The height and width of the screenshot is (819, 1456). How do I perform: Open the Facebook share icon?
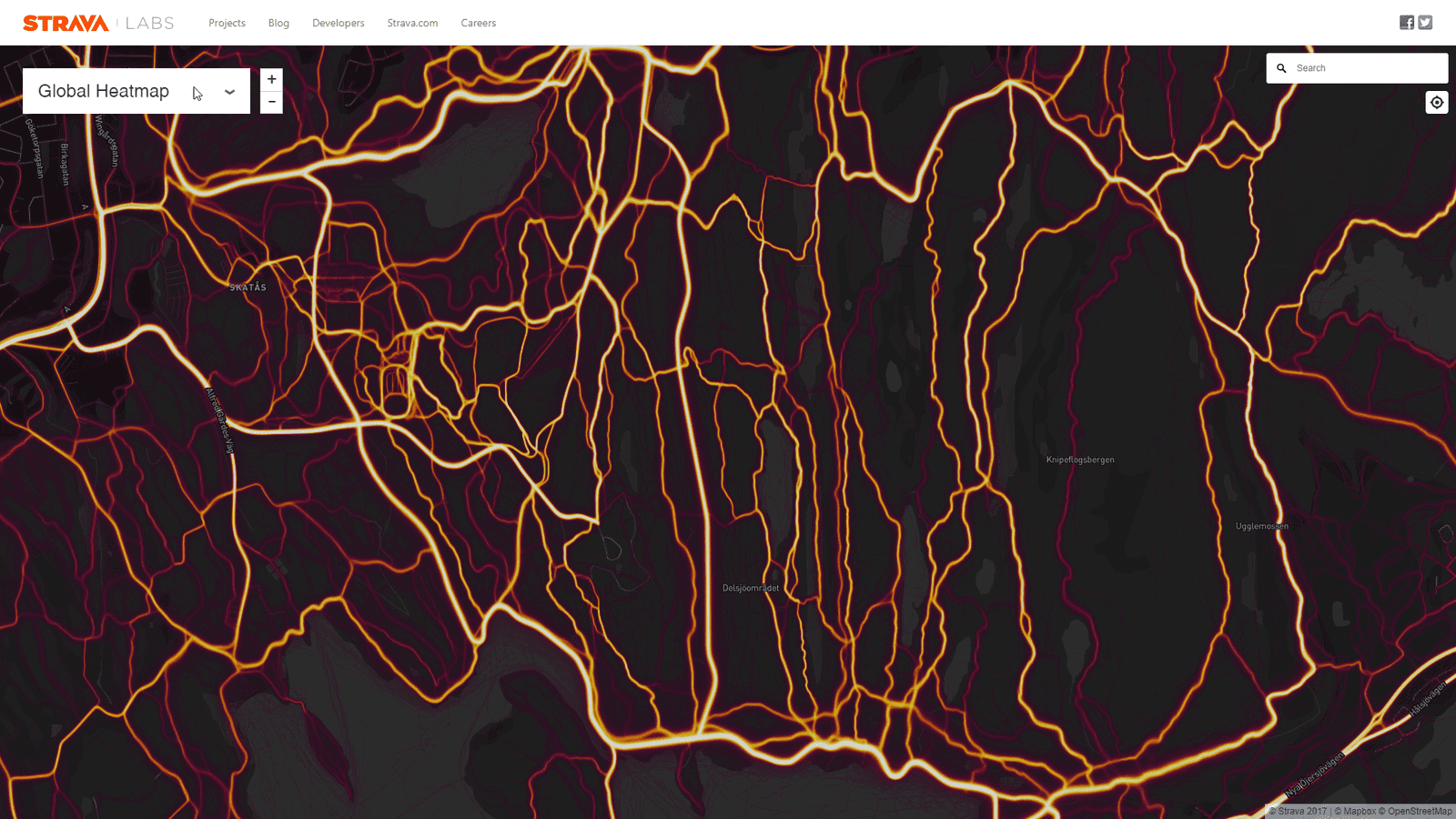[1406, 22]
